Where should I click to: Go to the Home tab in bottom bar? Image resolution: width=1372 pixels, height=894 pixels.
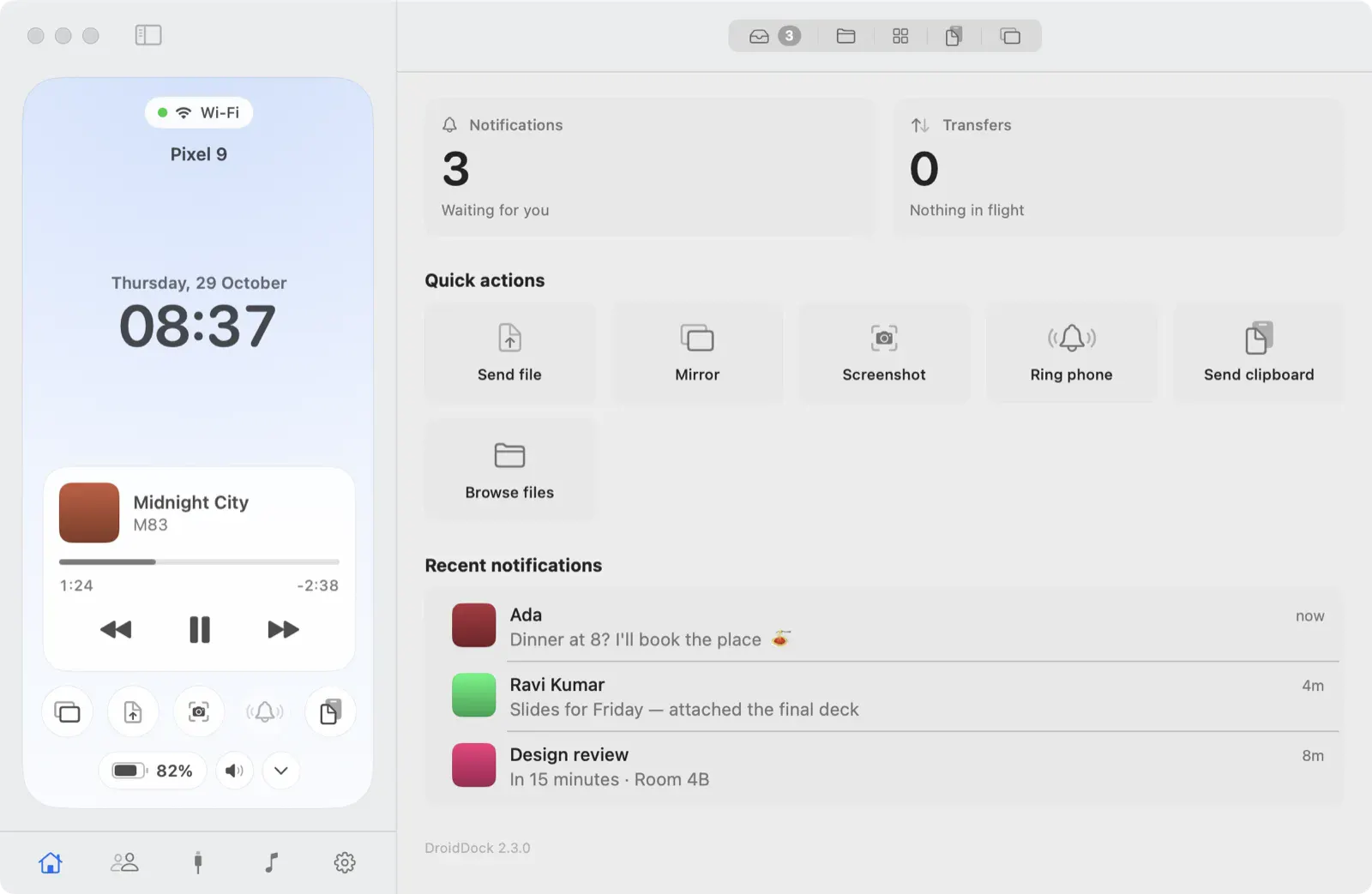[51, 862]
